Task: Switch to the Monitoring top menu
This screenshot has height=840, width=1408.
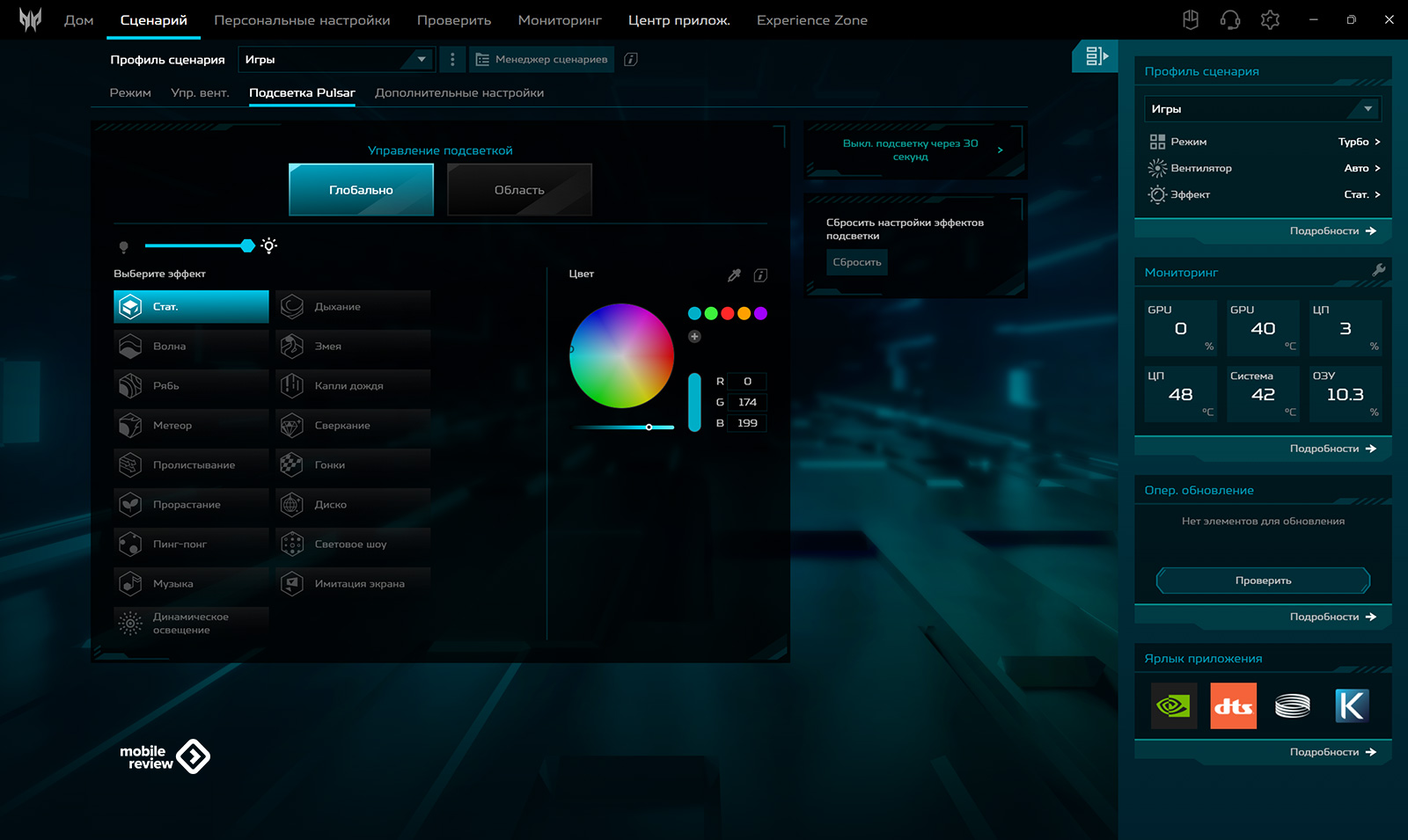Action: [x=560, y=20]
